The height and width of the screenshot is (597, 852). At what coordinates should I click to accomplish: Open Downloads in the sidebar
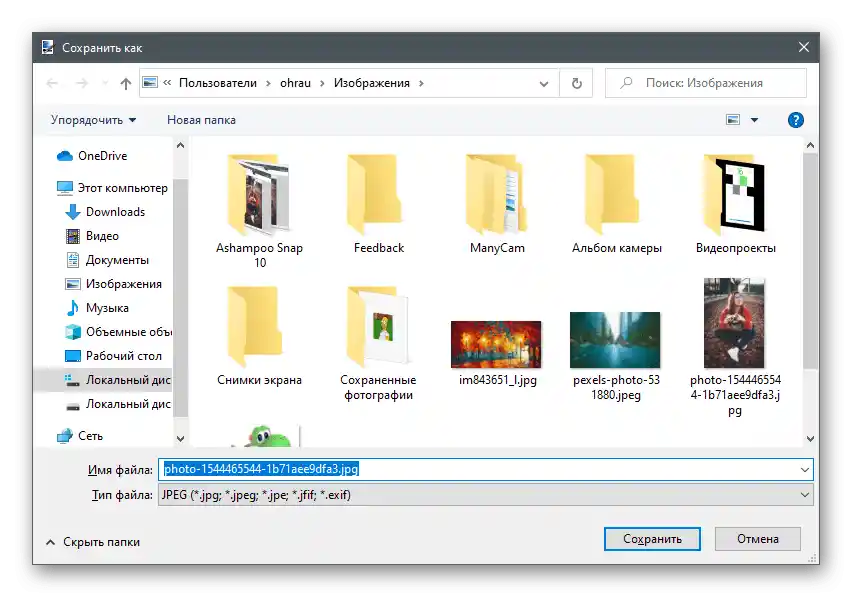tap(105, 212)
